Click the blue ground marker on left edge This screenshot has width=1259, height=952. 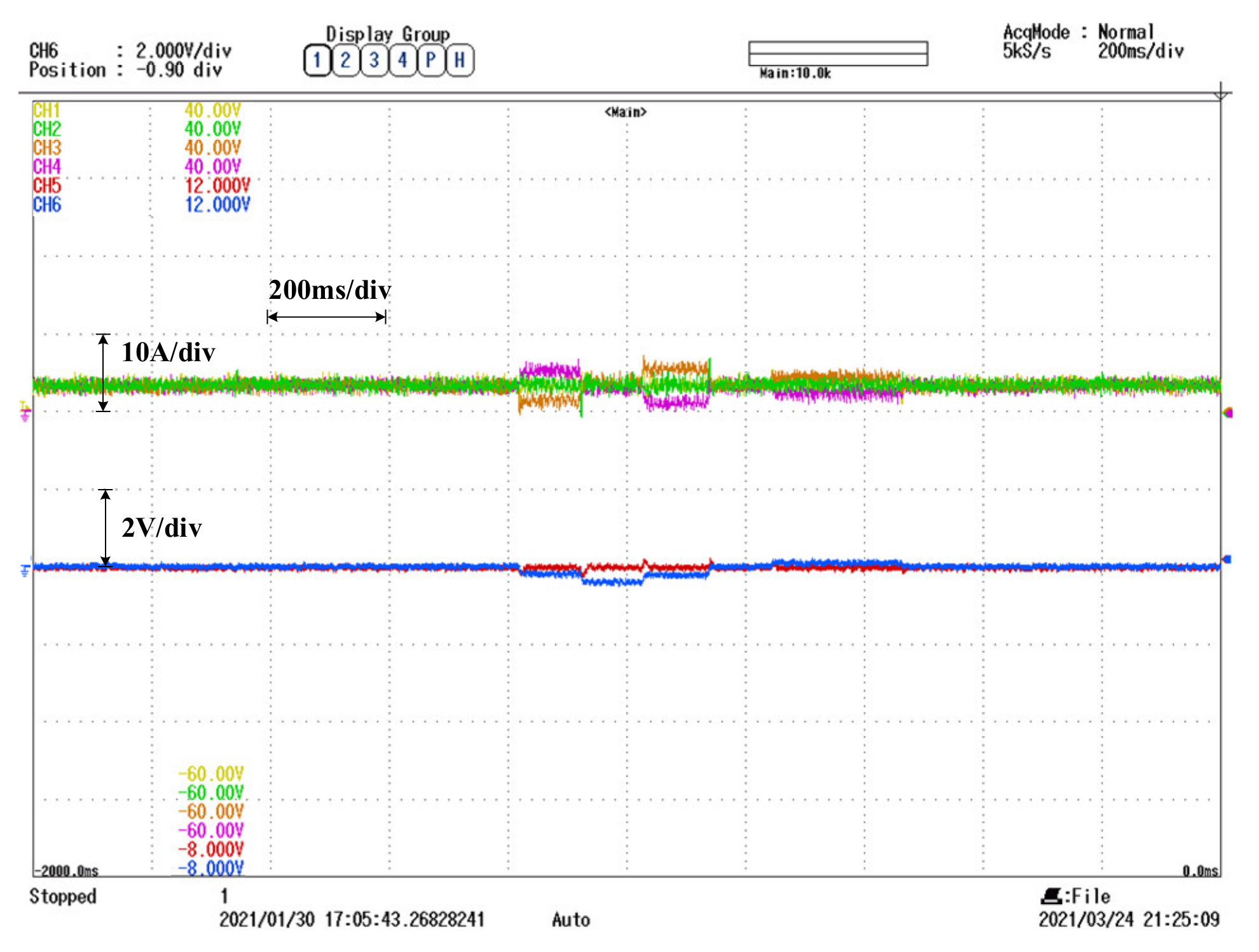tap(25, 570)
